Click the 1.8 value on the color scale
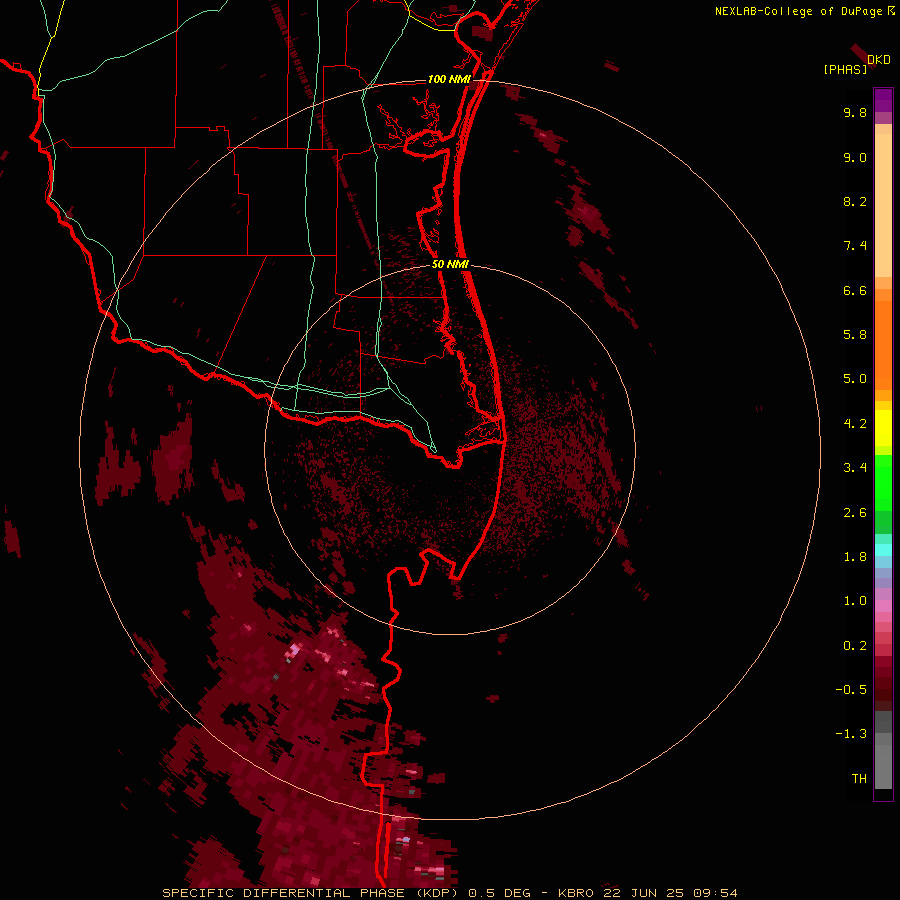This screenshot has height=900, width=900. click(855, 557)
